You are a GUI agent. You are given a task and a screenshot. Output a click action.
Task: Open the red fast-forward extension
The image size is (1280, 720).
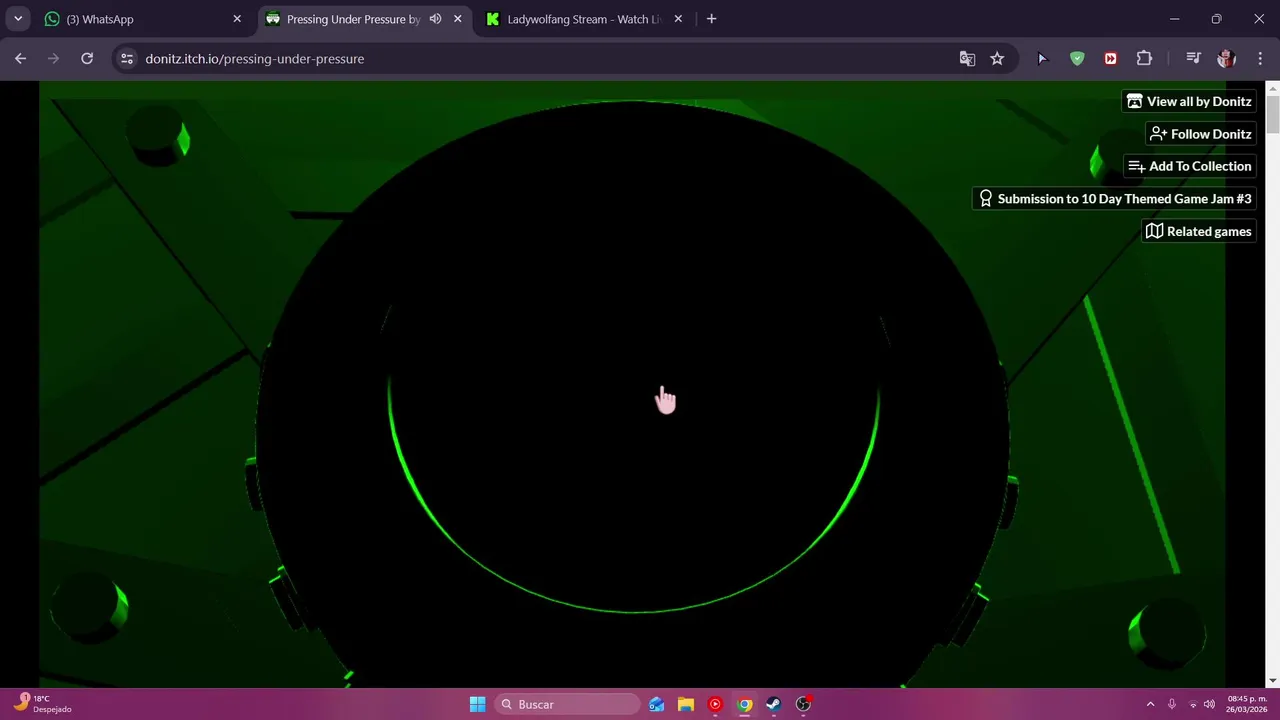[1110, 59]
